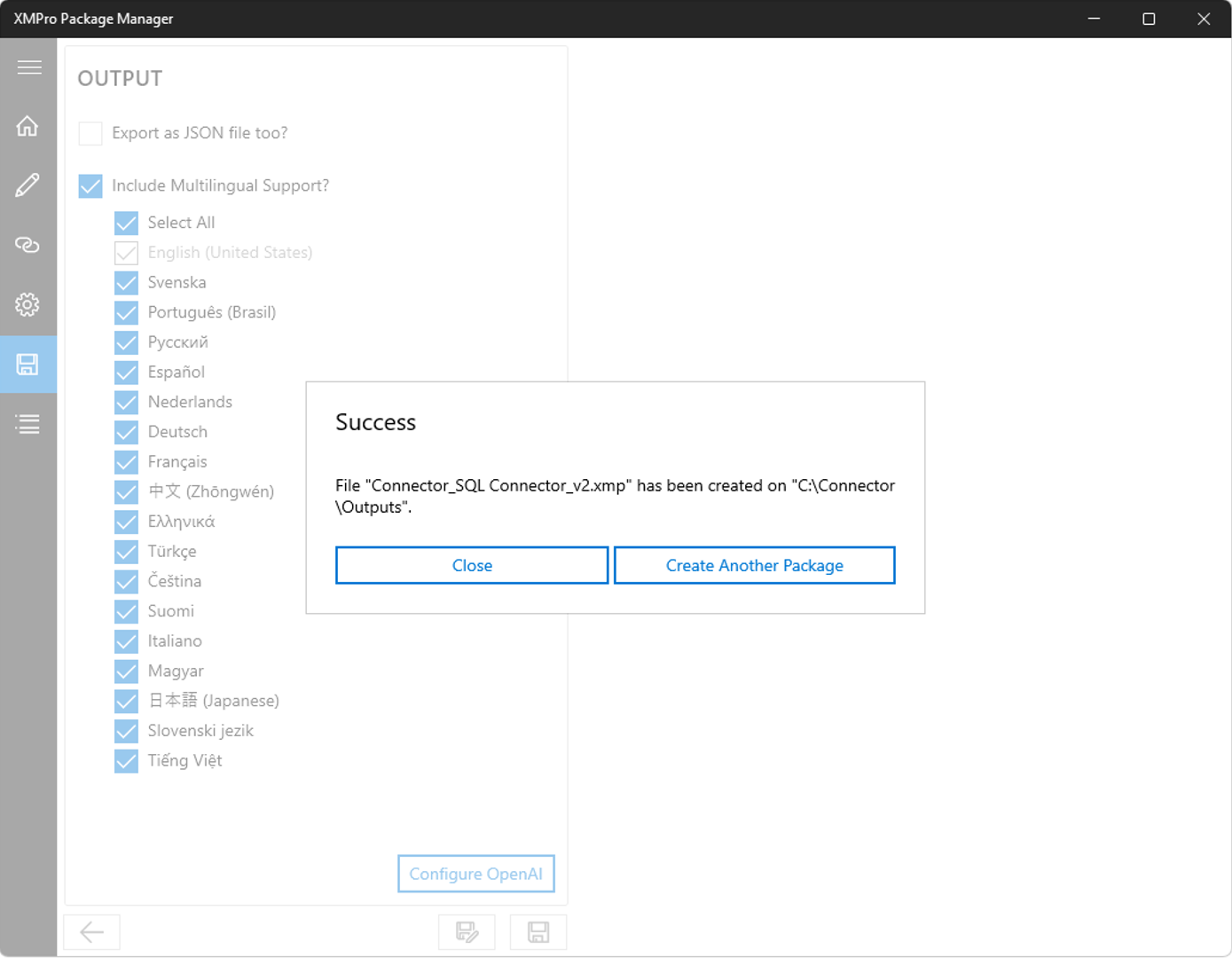This screenshot has width=1232, height=958.
Task: Uncheck Svenska language checkbox
Action: click(127, 283)
